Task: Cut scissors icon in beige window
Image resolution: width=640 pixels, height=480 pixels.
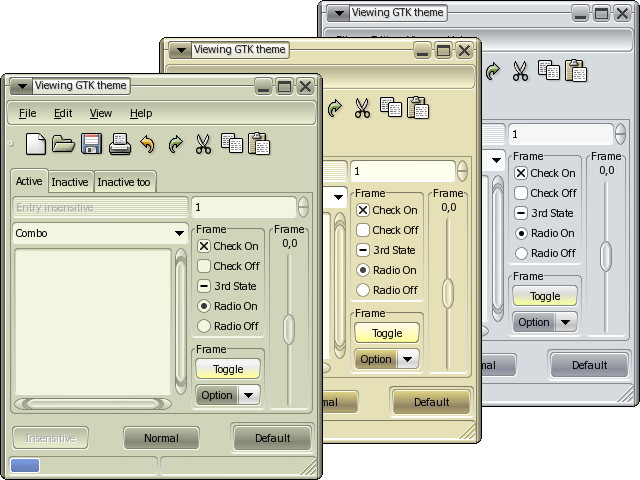Action: coord(362,108)
